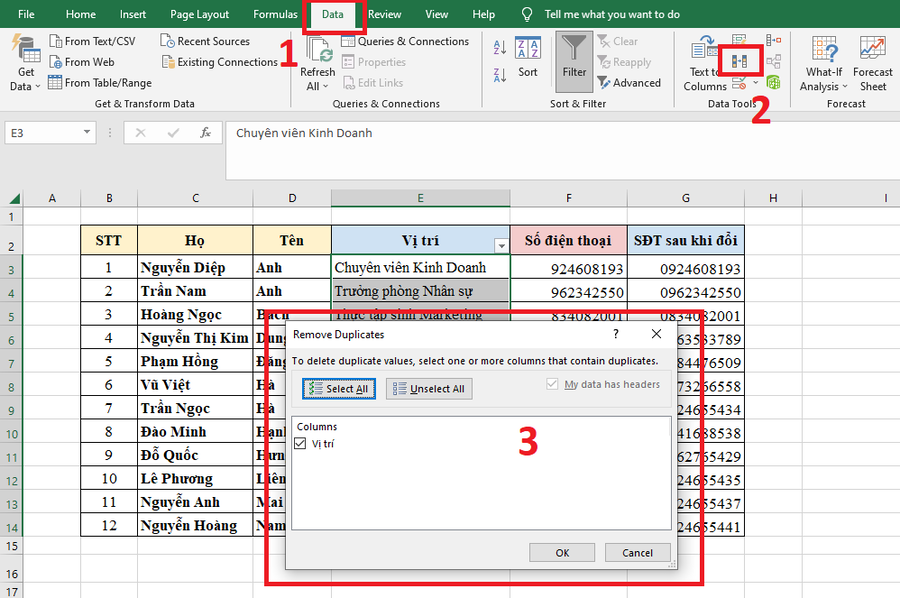Open the View tab

coord(436,14)
